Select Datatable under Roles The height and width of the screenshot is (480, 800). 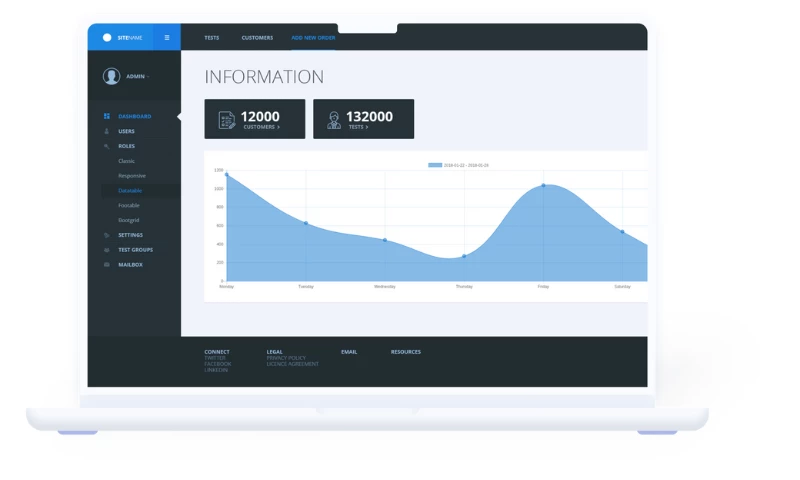pyautogui.click(x=130, y=190)
